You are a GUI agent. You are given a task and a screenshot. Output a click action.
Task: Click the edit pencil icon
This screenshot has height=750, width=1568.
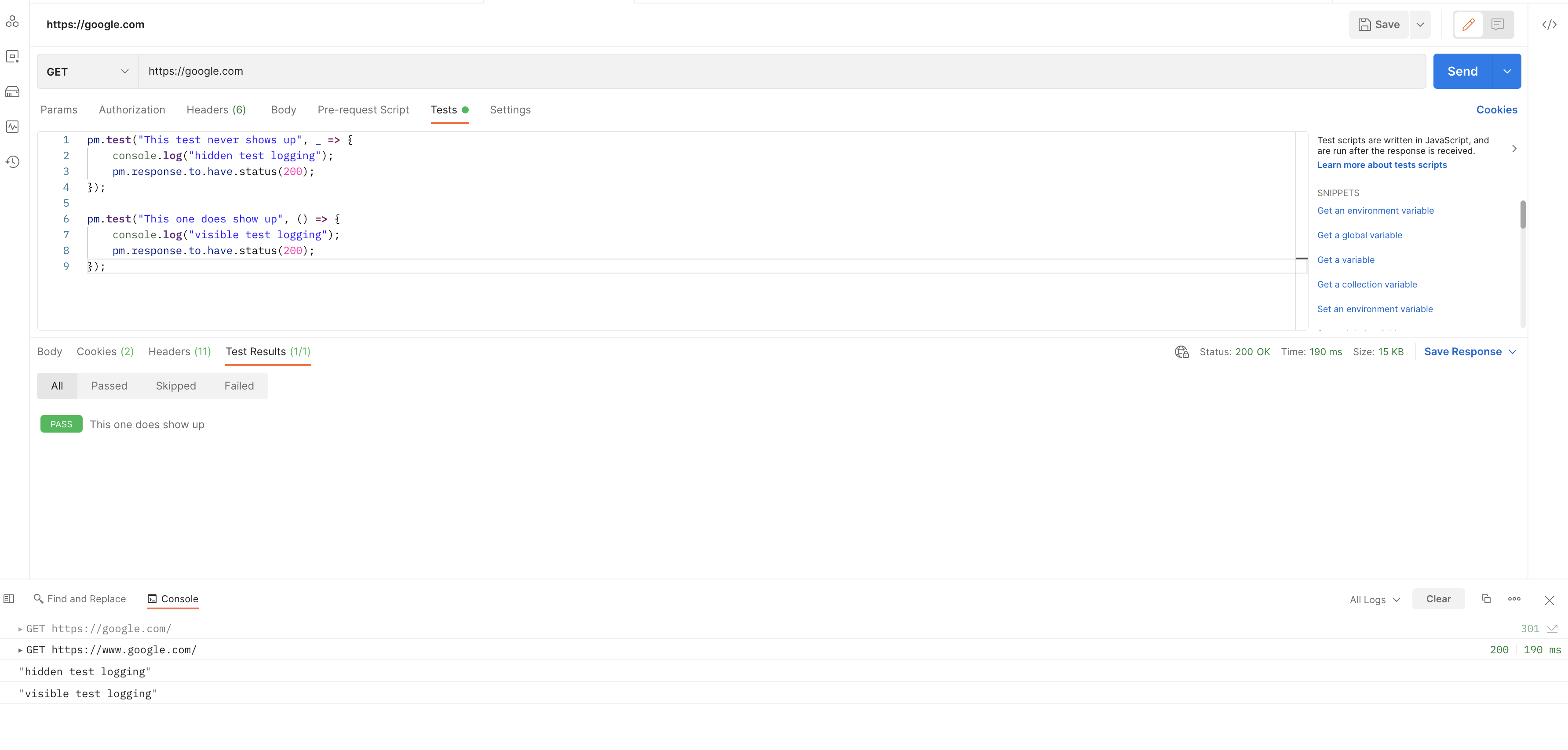point(1468,25)
